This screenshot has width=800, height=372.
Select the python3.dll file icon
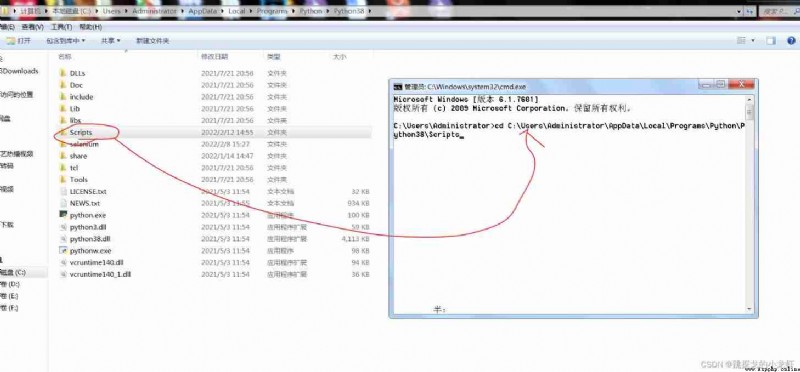(63, 227)
